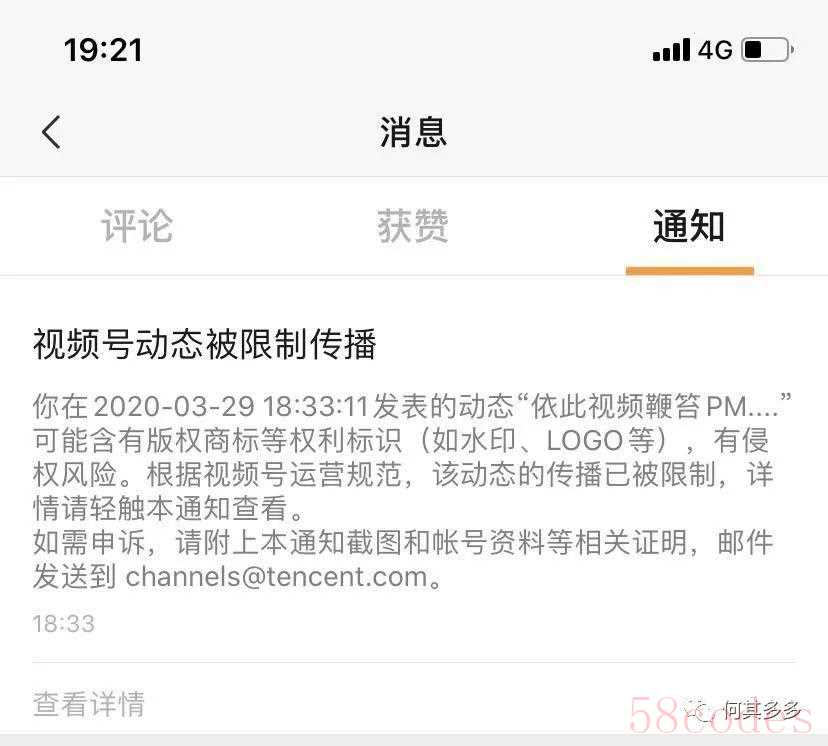Open 查看详情 for this notification
Viewport: 828px width, 746px height.
pyautogui.click(x=88, y=704)
